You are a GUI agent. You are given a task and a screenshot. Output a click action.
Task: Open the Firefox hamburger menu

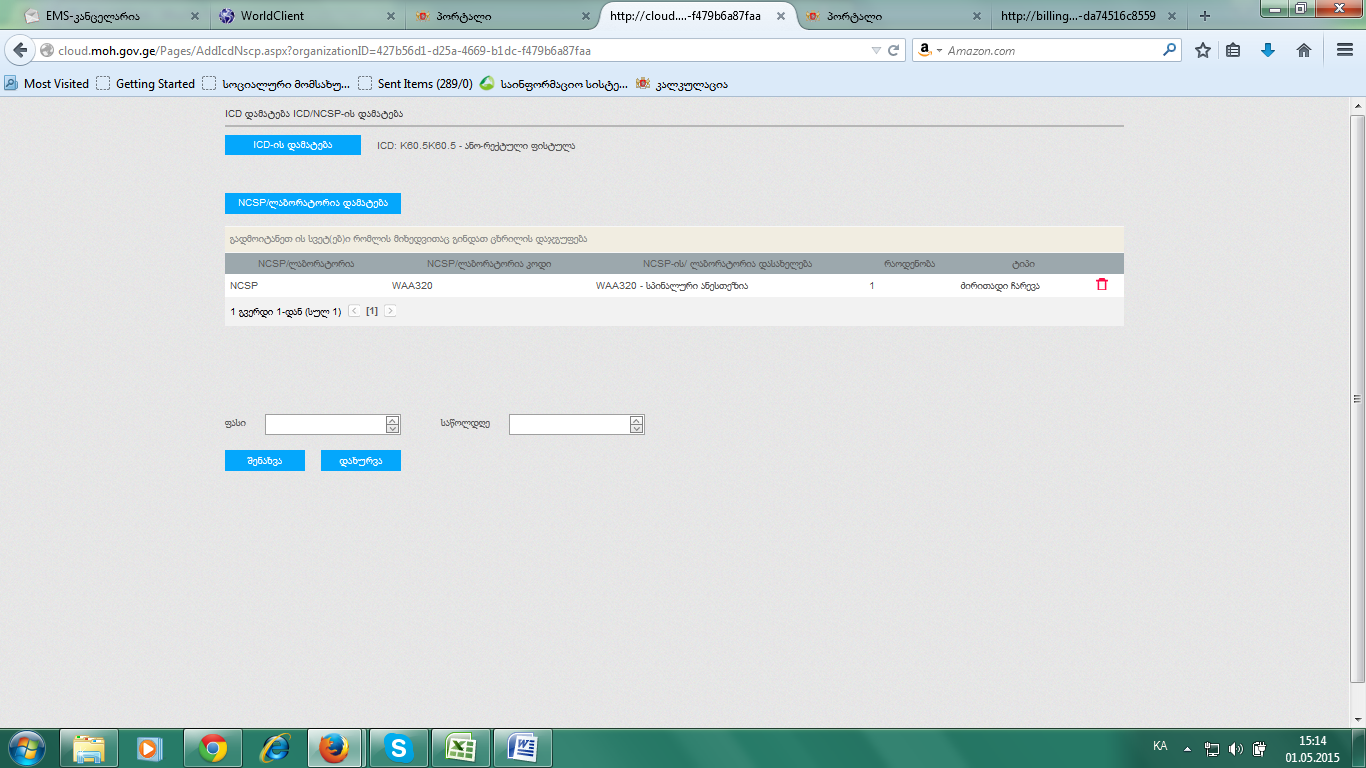click(1344, 51)
